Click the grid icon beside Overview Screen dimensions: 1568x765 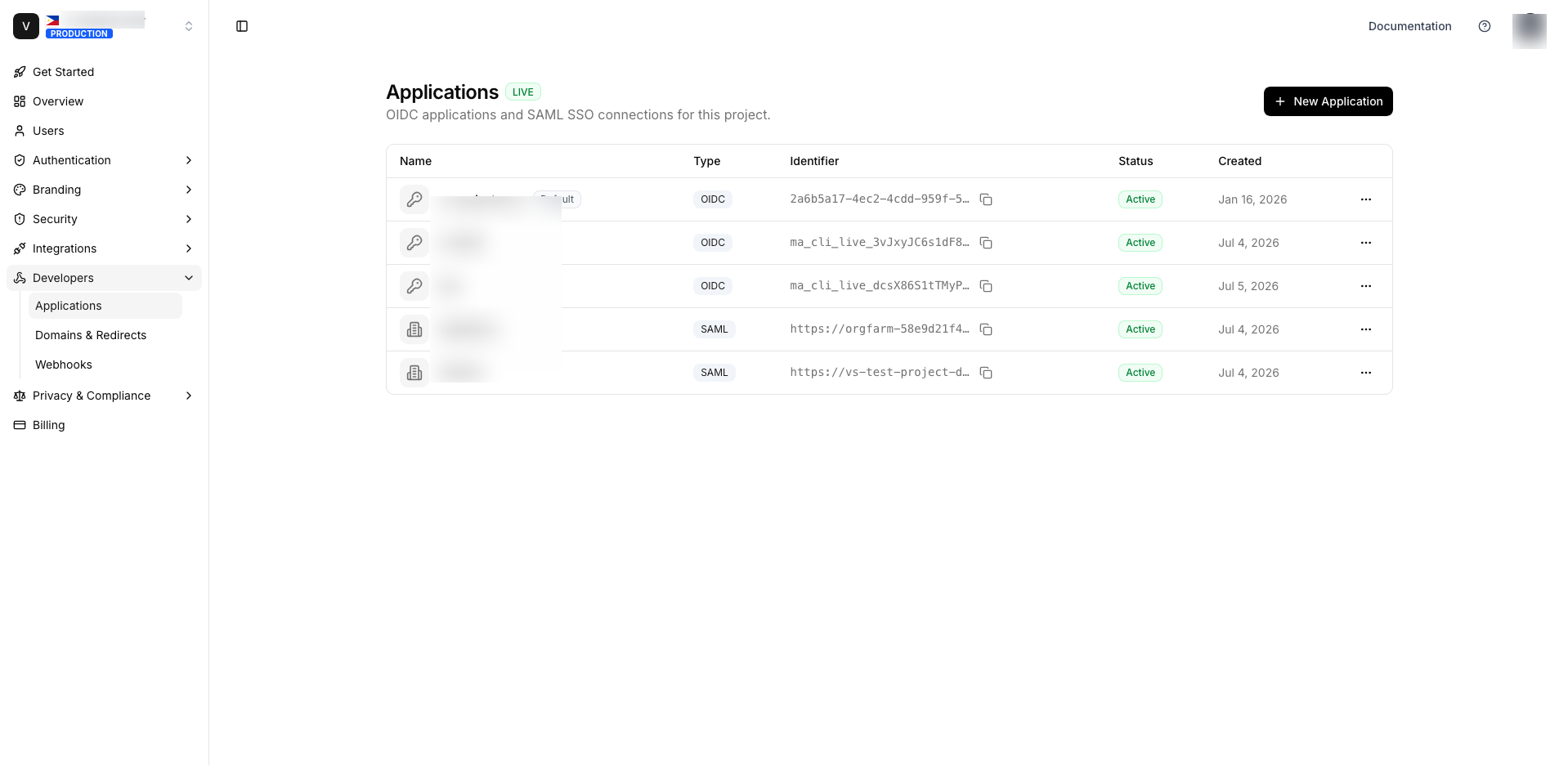coord(20,101)
